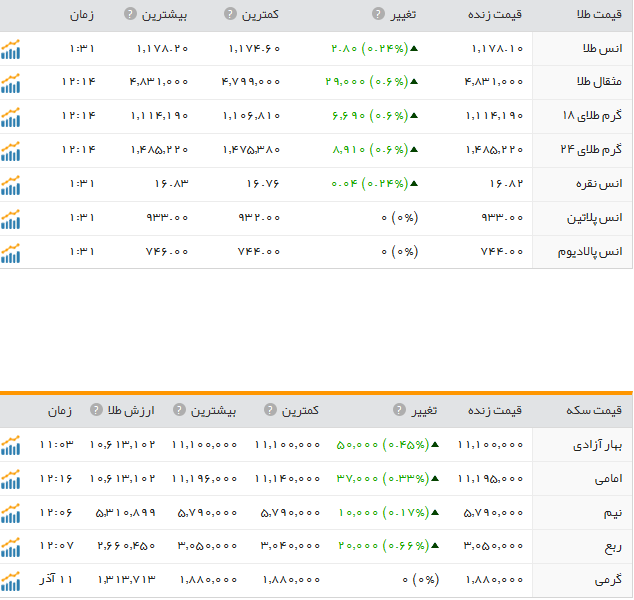Click time ۱۱:۰۳ in بهار آزادی row
This screenshot has width=634, height=600.
57,445
